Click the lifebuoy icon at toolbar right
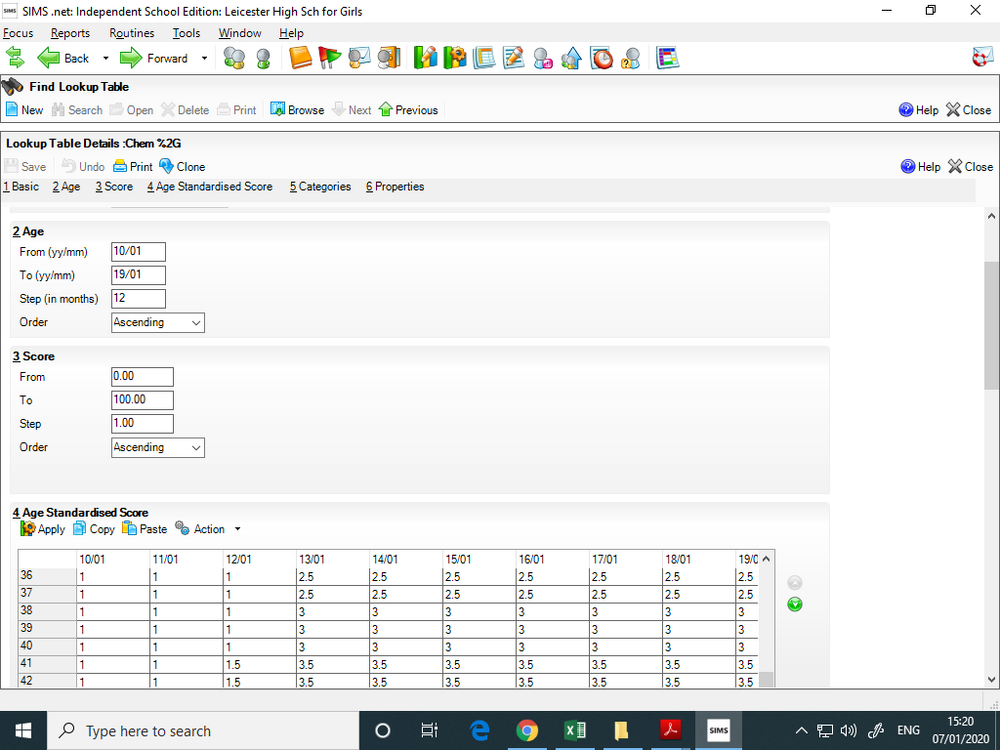 (x=983, y=57)
